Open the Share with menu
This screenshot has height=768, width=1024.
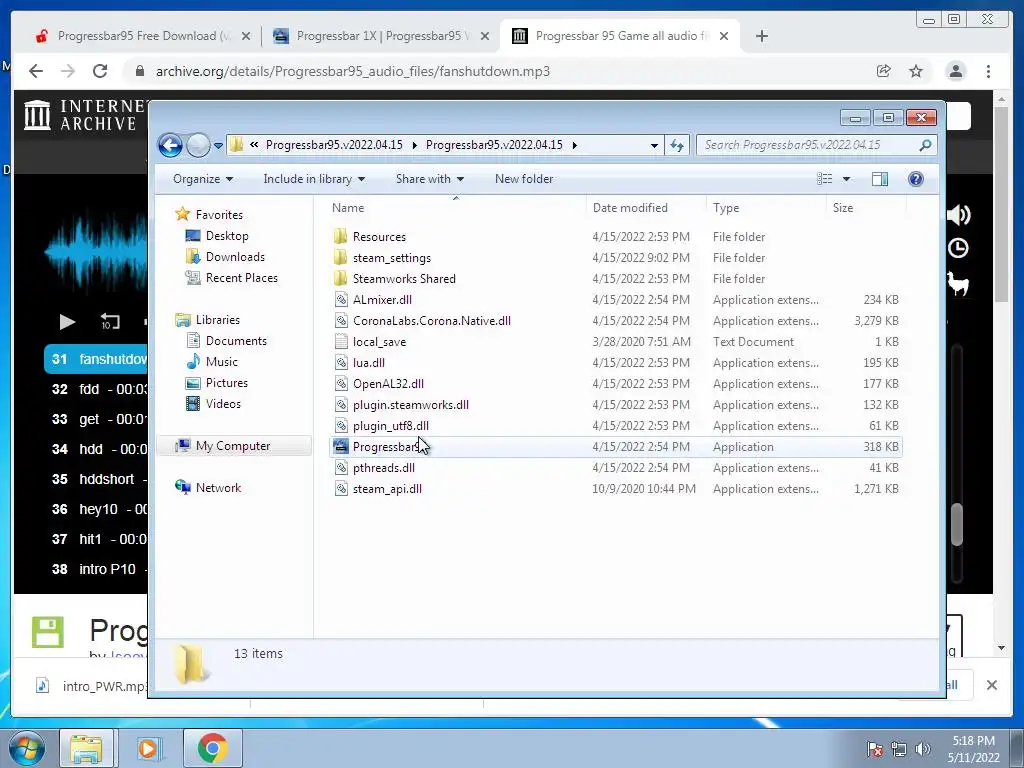(430, 179)
